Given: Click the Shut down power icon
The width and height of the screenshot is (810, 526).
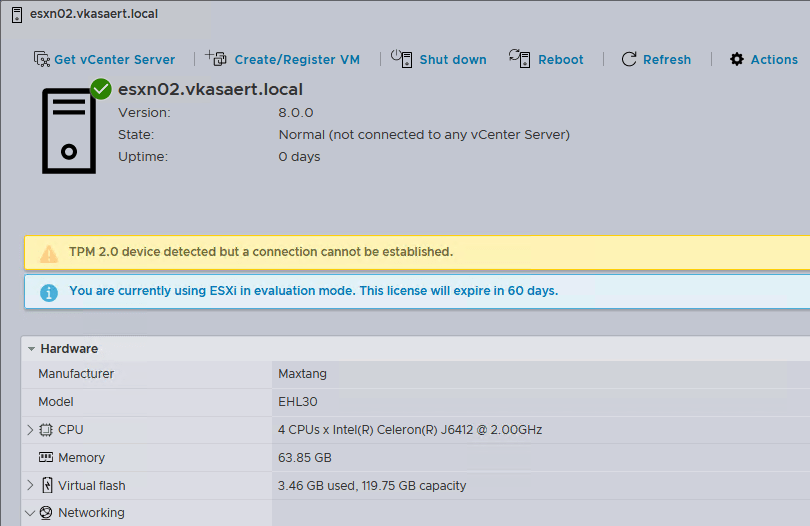Looking at the screenshot, I should click(x=401, y=58).
